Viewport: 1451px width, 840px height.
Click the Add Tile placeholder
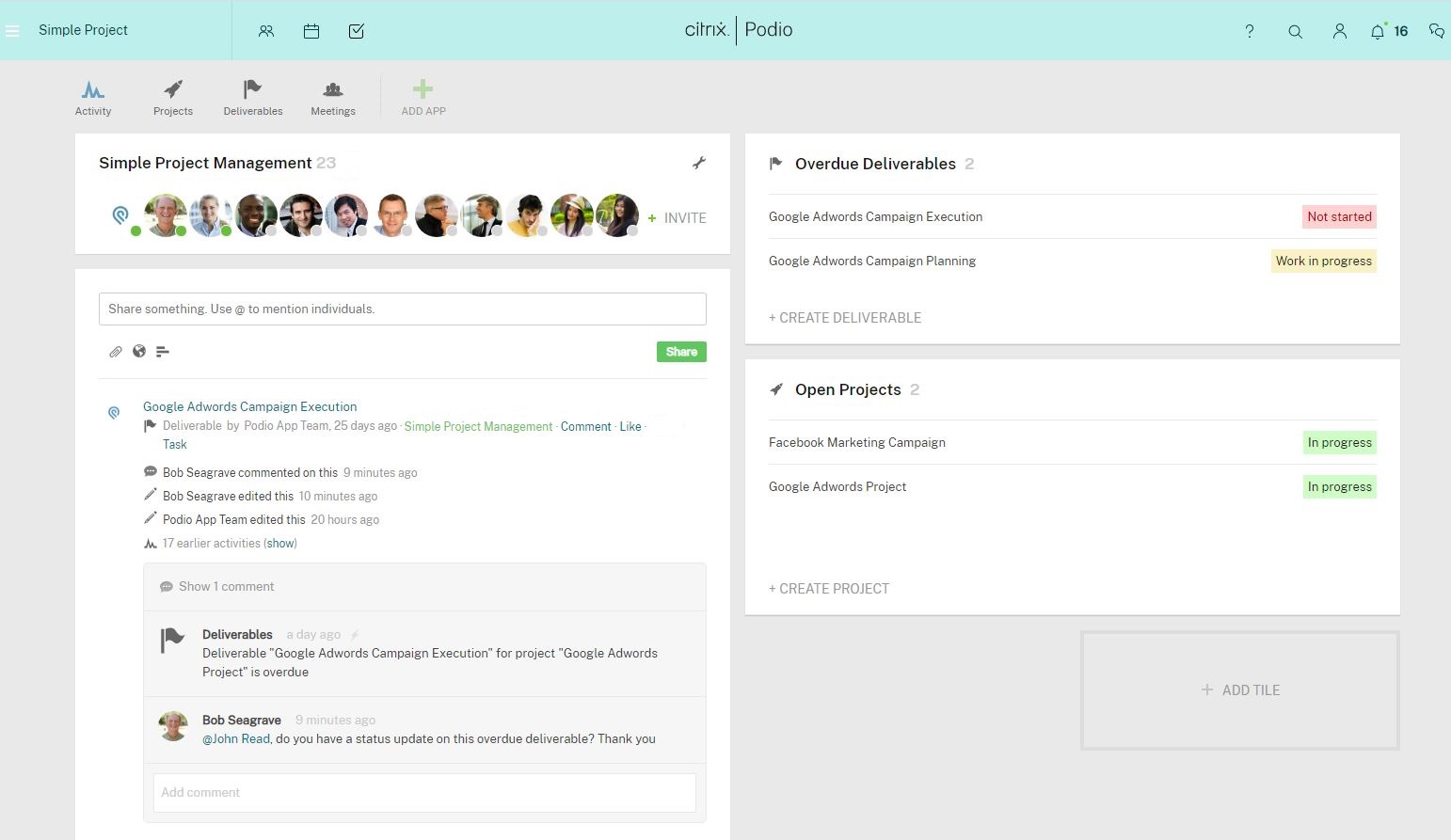pos(1239,690)
